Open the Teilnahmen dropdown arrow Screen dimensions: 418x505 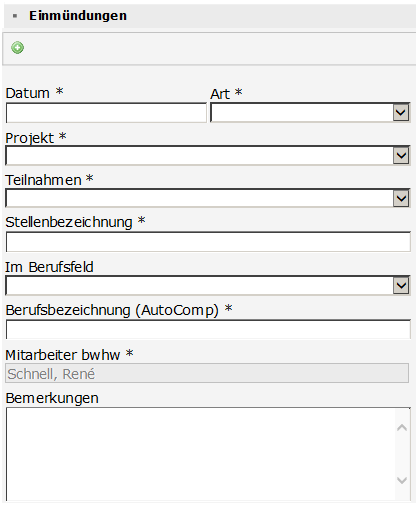(x=401, y=198)
